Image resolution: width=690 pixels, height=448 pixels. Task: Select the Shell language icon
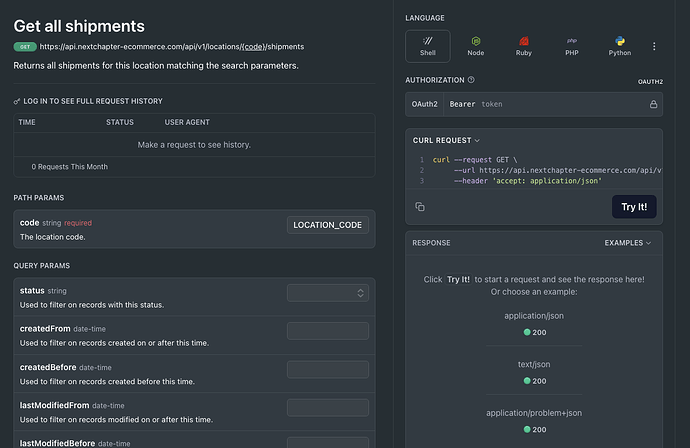click(x=427, y=46)
